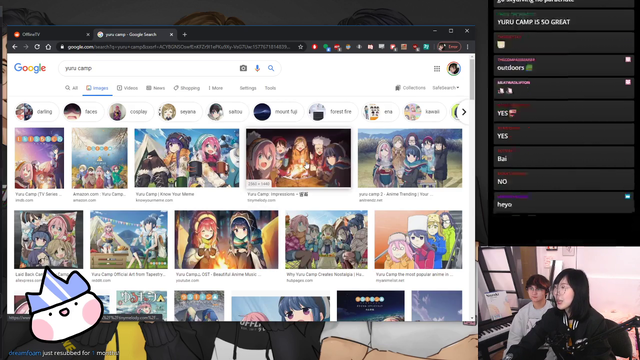Switch to the Shopping tab
Viewport: 640px width, 360px height.
click(187, 88)
